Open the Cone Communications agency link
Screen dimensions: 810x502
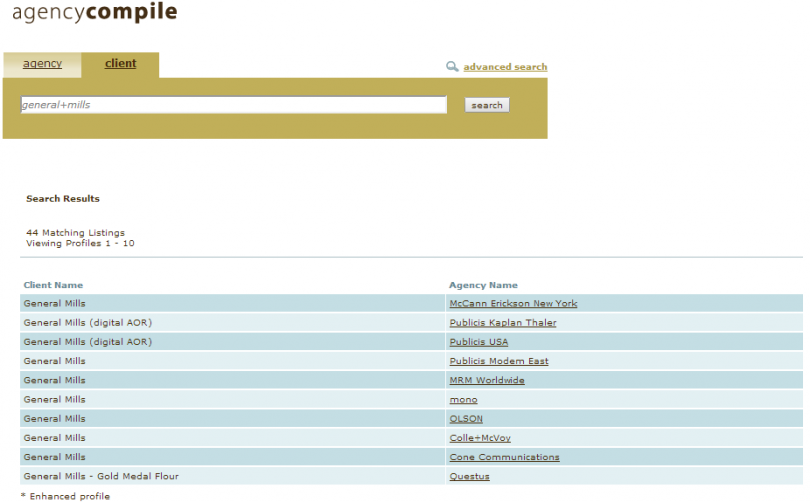[x=504, y=457]
